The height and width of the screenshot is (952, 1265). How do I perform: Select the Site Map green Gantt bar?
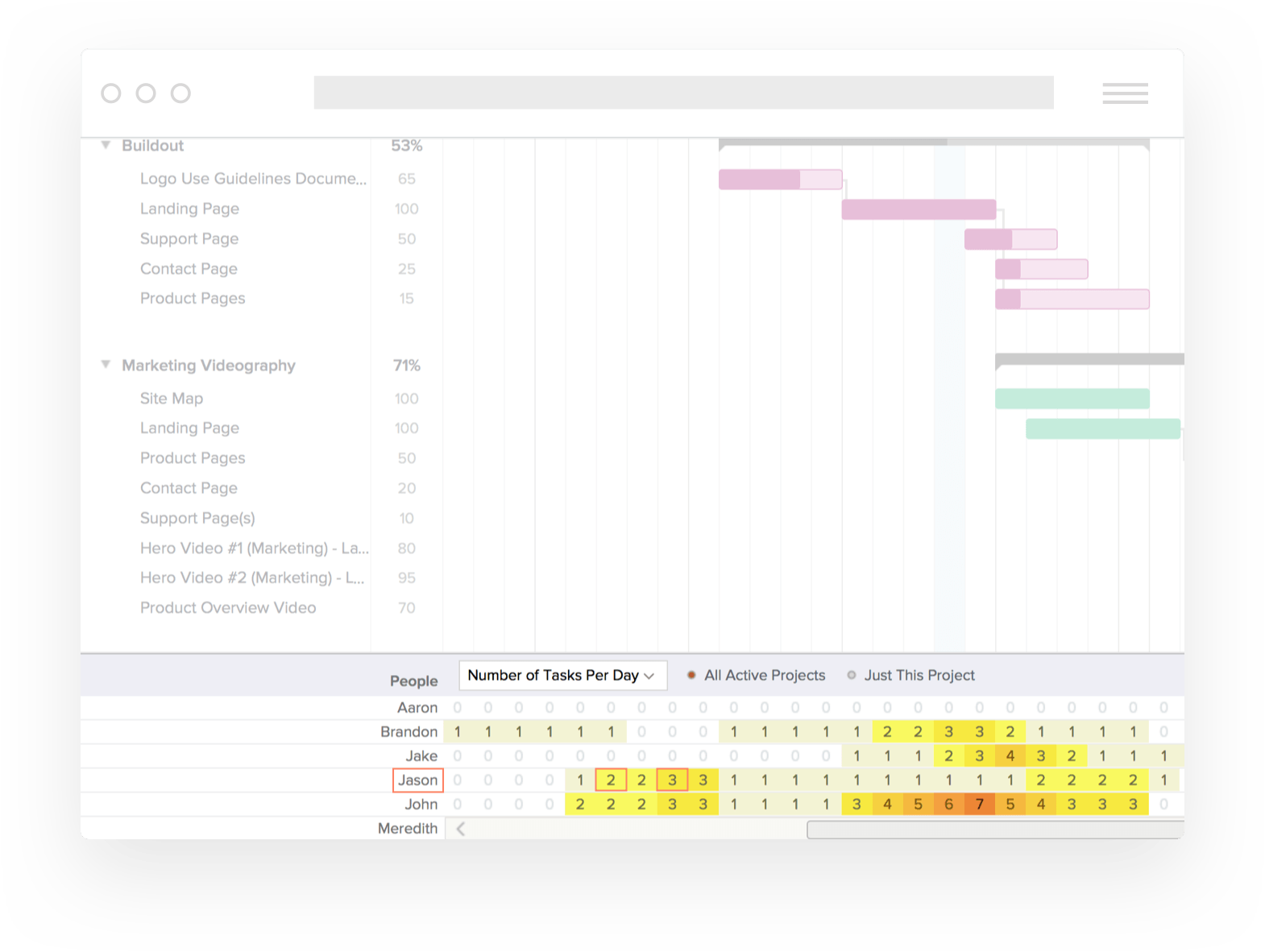point(1072,399)
